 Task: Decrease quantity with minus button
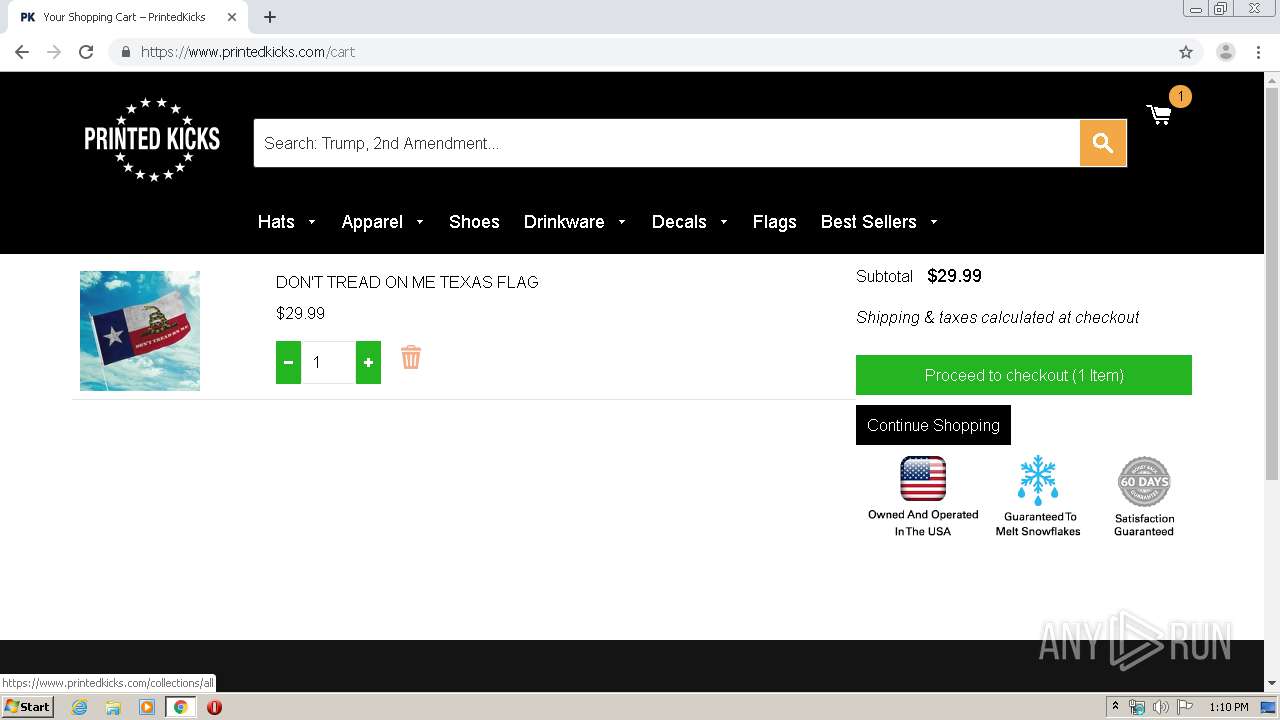click(288, 362)
